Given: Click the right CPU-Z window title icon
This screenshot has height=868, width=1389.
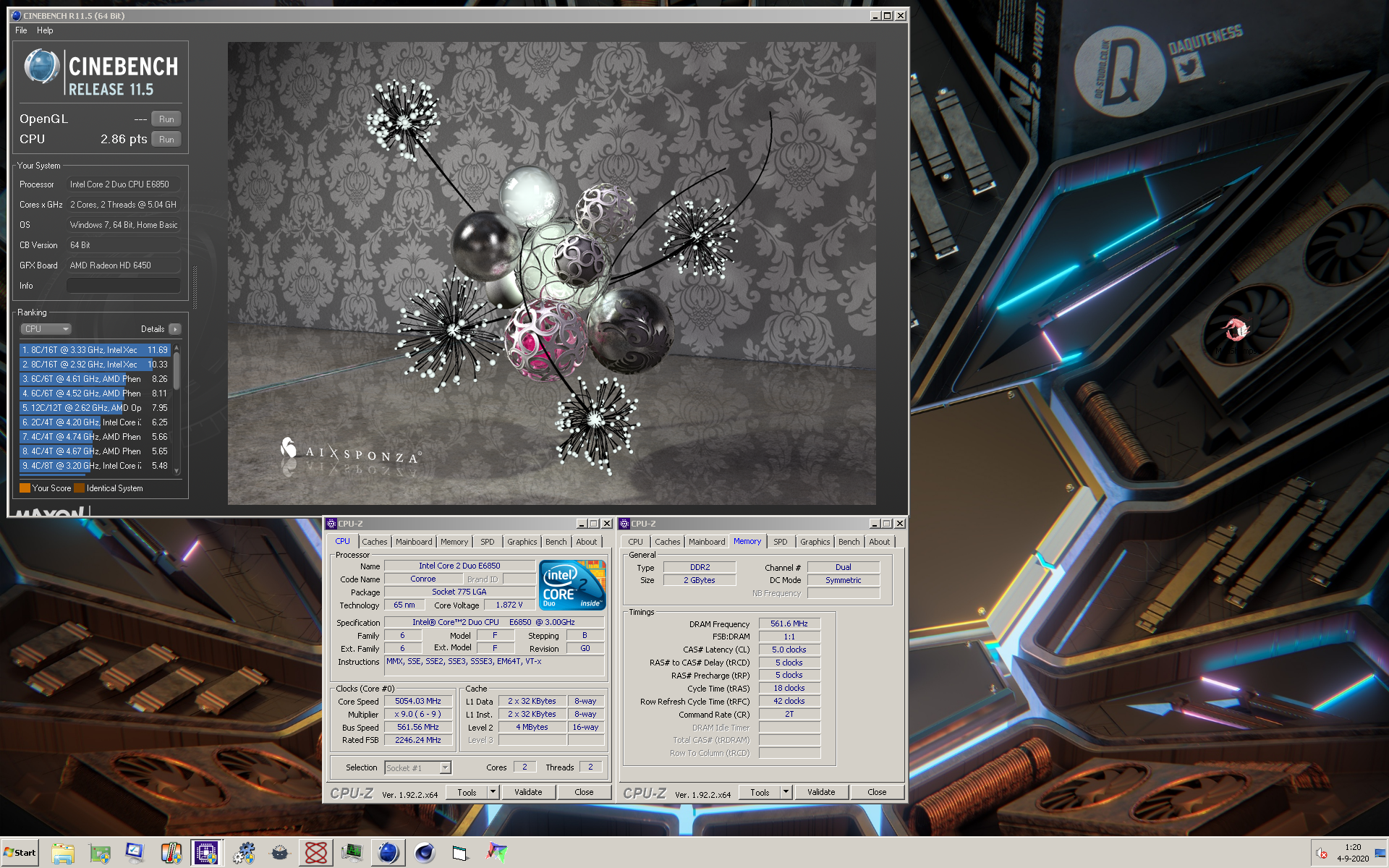Looking at the screenshot, I should click(x=624, y=524).
